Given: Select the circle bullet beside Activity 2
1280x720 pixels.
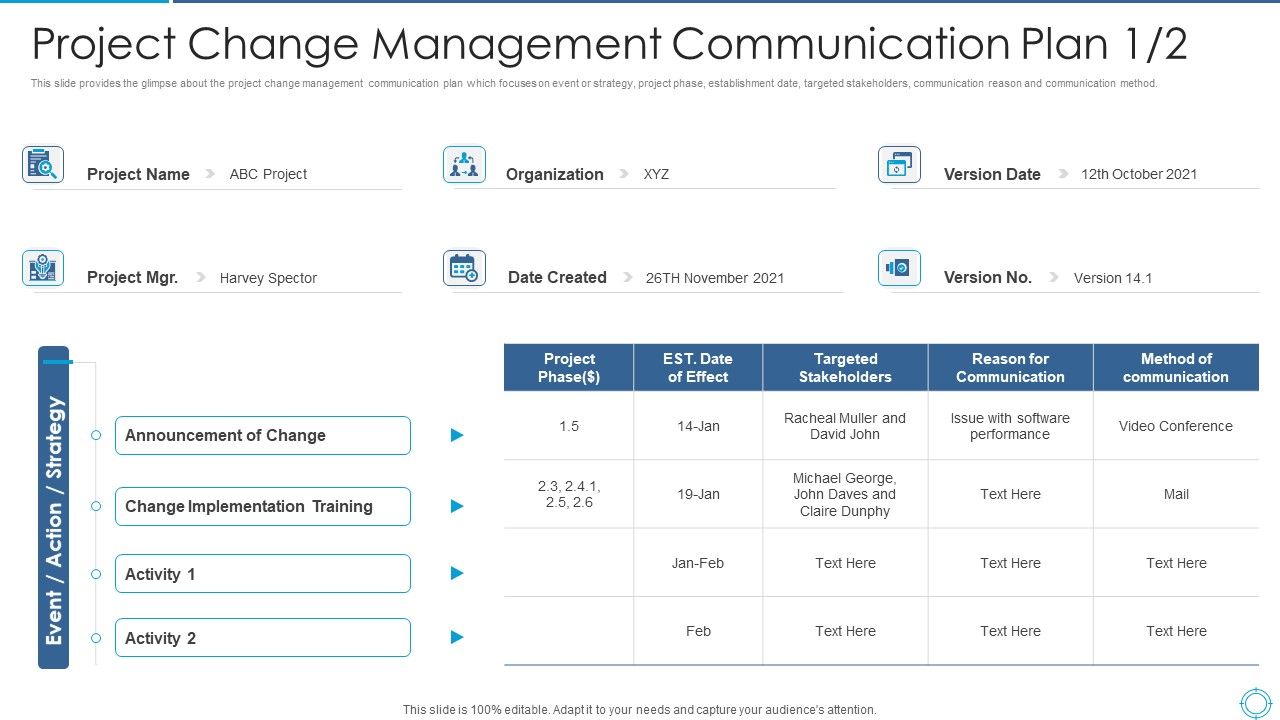Looking at the screenshot, I should [x=96, y=638].
